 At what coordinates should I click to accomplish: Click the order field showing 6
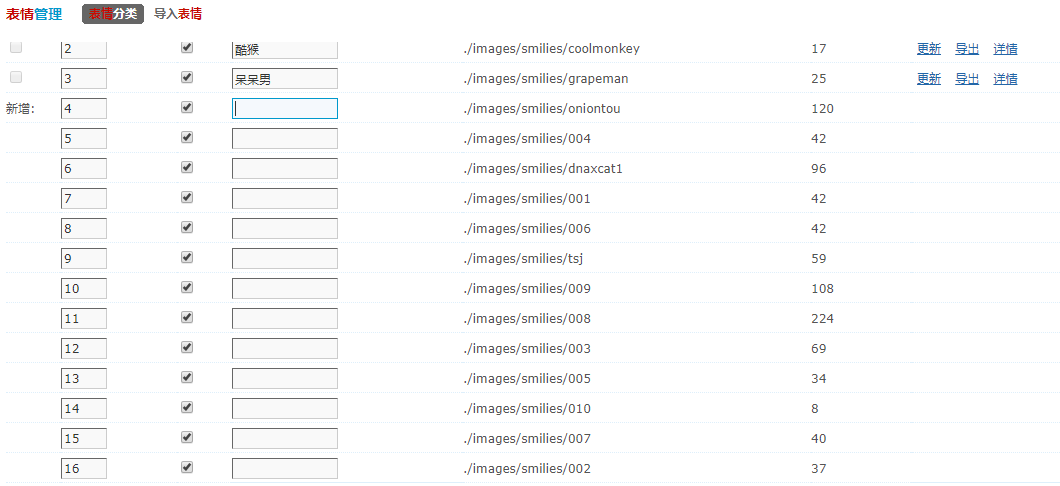pos(84,168)
